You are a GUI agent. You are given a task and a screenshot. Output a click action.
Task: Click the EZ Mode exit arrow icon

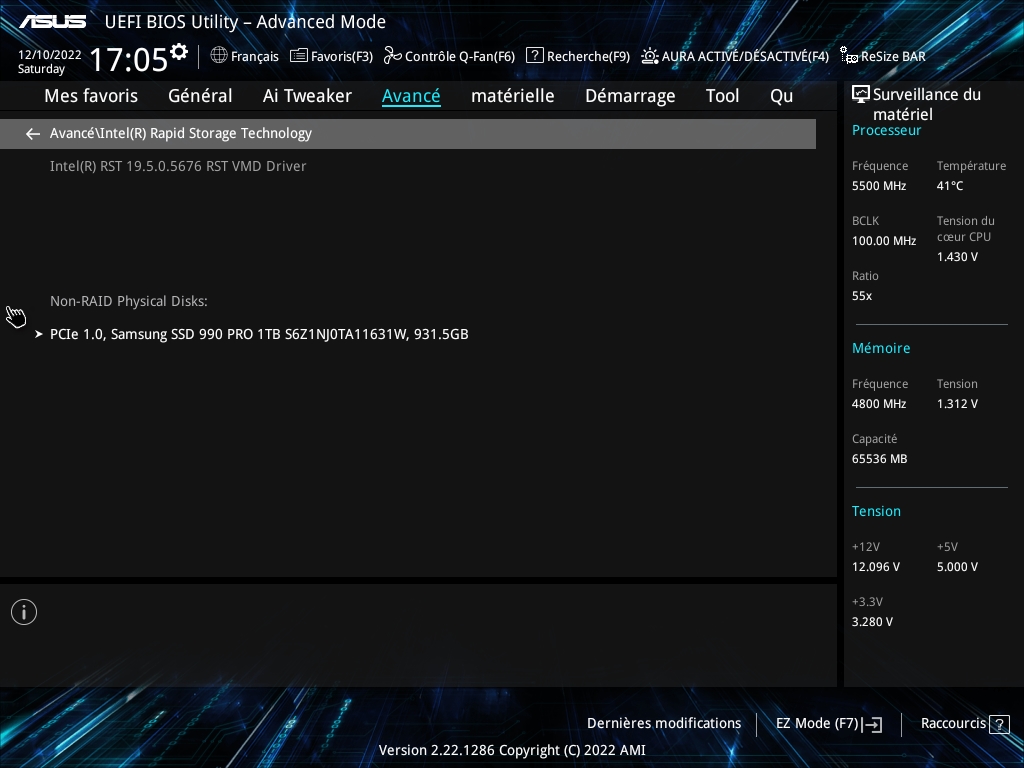pos(872,724)
